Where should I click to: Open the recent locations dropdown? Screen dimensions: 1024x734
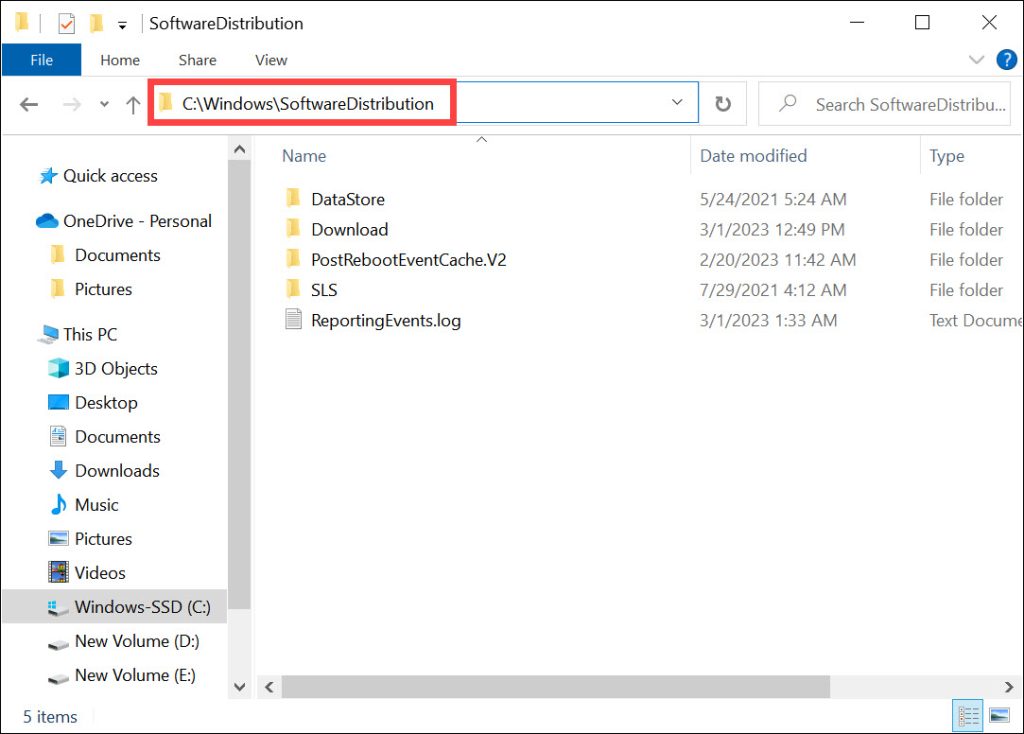point(104,104)
